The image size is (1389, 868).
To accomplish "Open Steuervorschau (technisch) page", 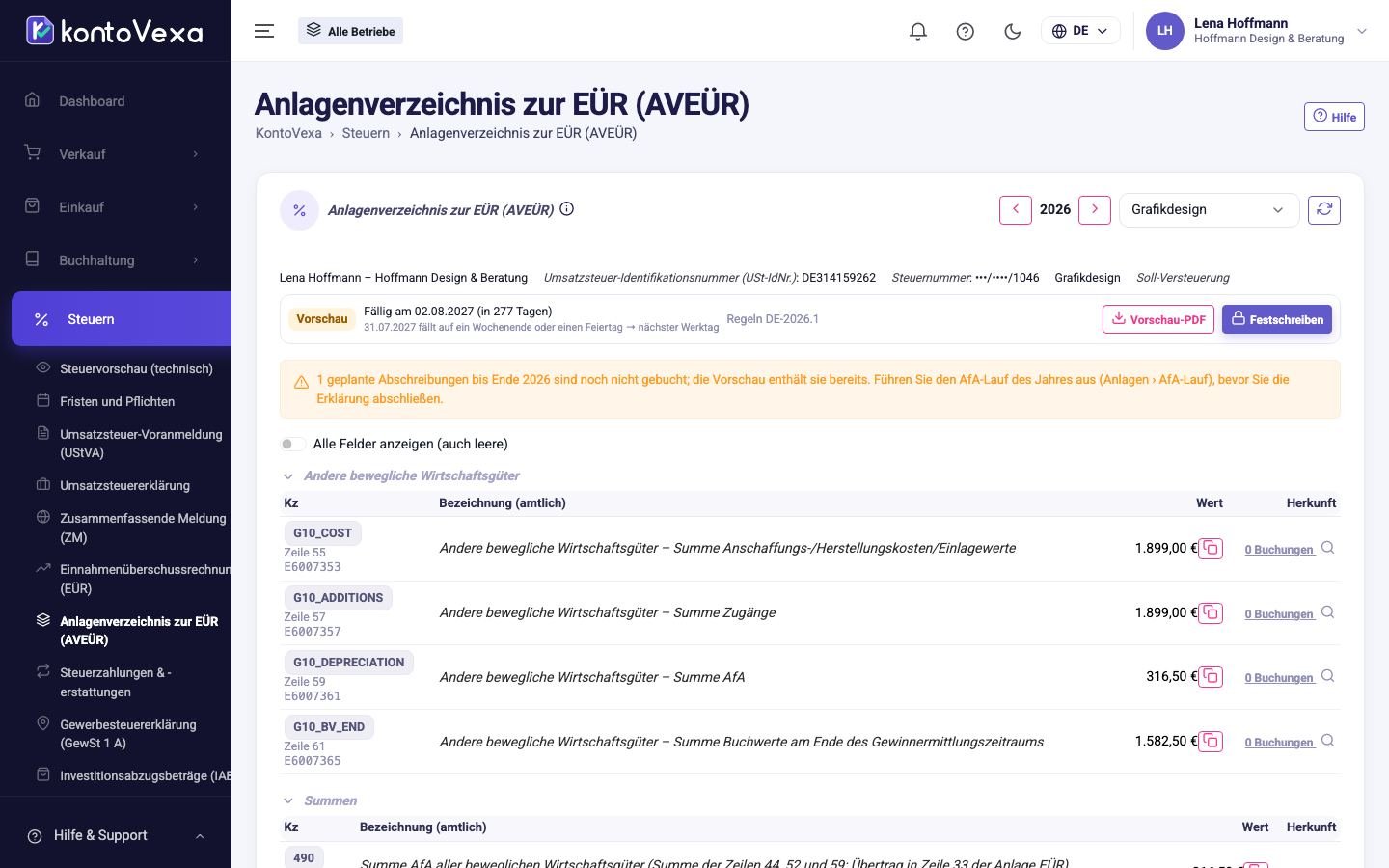I will coord(136,368).
